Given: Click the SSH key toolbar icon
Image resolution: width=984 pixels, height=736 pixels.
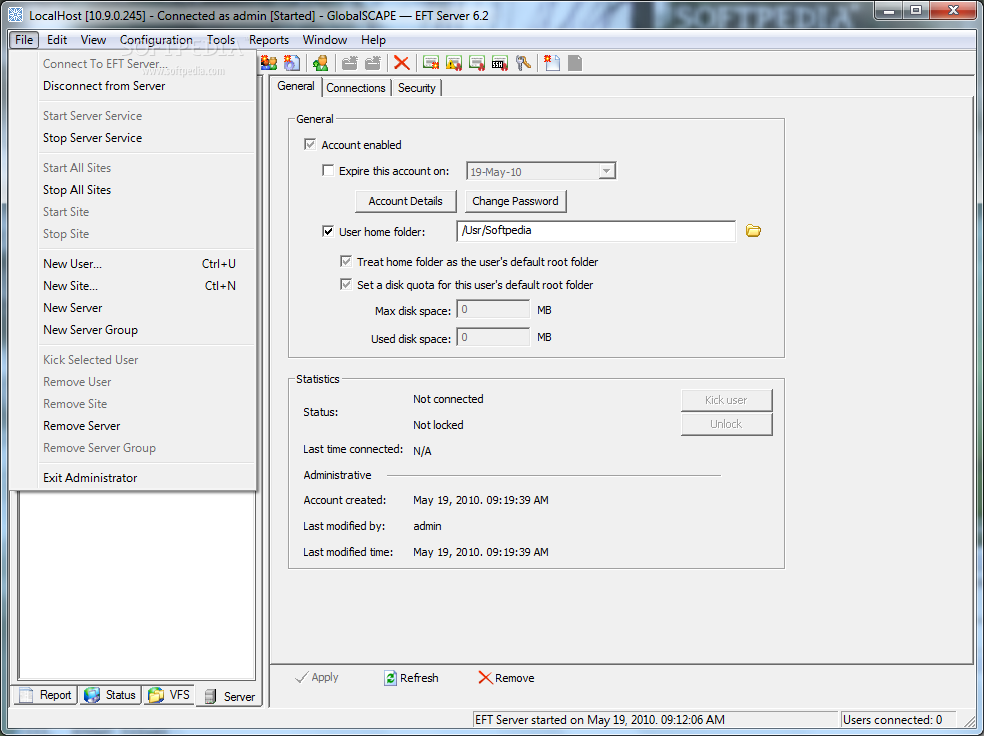Looking at the screenshot, I should click(x=500, y=63).
